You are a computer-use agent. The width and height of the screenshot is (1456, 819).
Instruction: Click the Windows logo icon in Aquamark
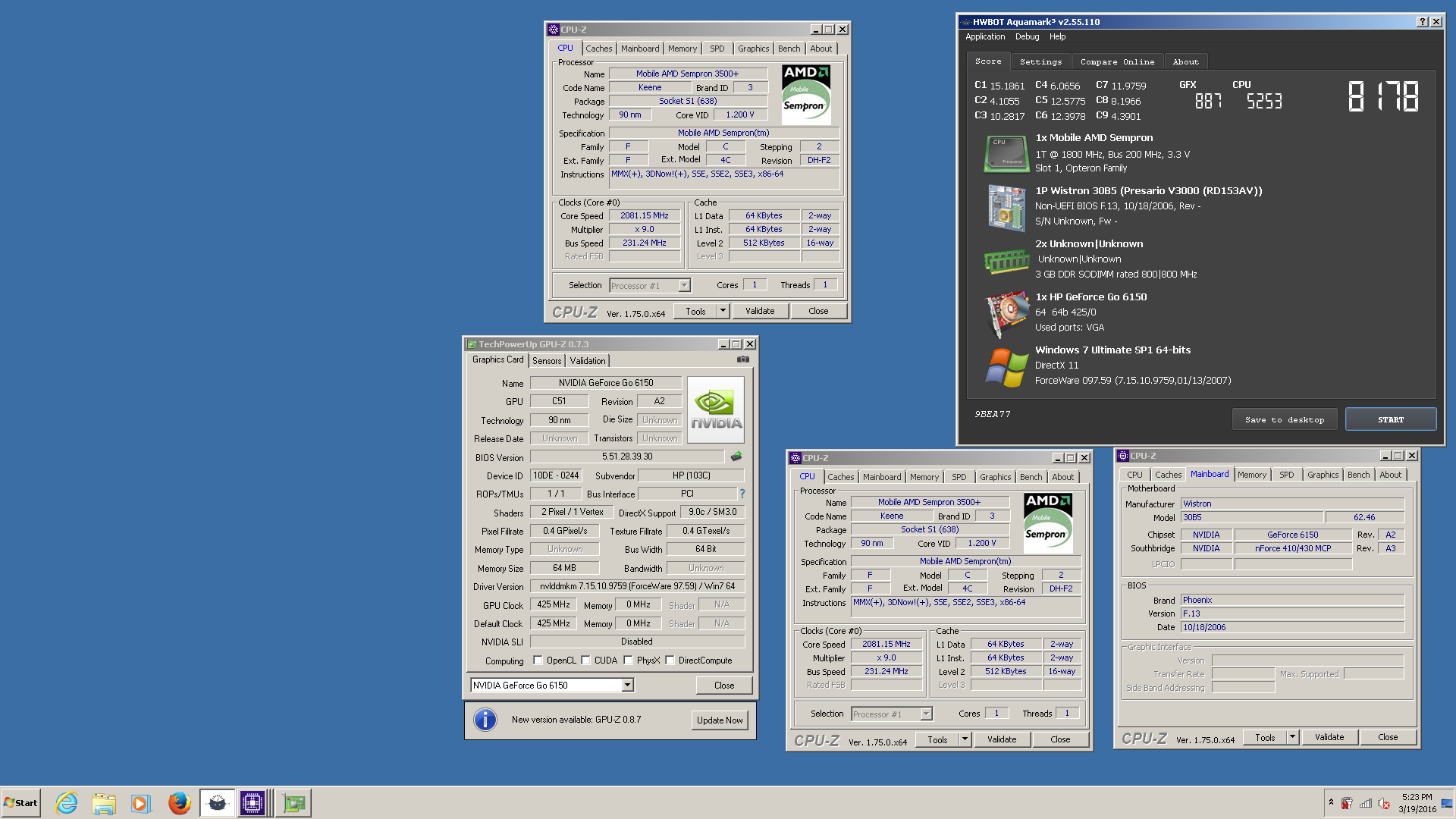point(1006,367)
